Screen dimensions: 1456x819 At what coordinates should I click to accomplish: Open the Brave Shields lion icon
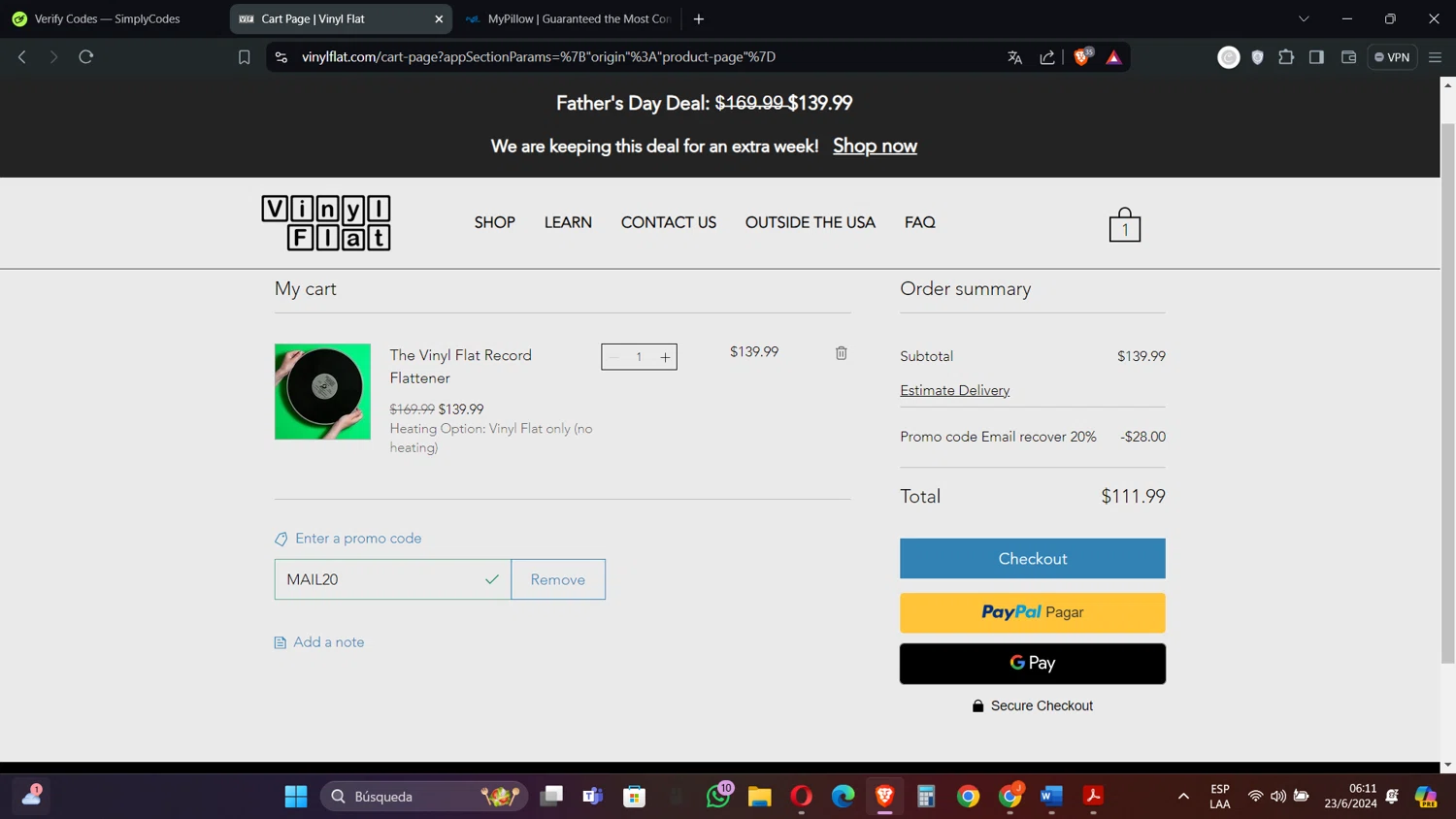pyautogui.click(x=1082, y=56)
